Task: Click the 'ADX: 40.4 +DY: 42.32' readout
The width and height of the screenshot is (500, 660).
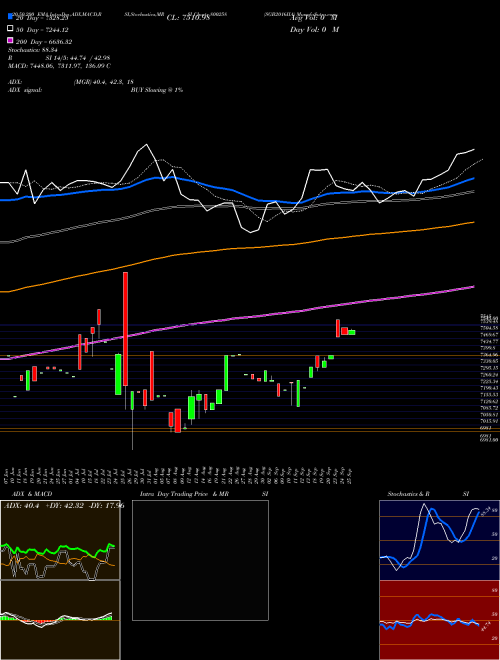Action: click(46, 506)
